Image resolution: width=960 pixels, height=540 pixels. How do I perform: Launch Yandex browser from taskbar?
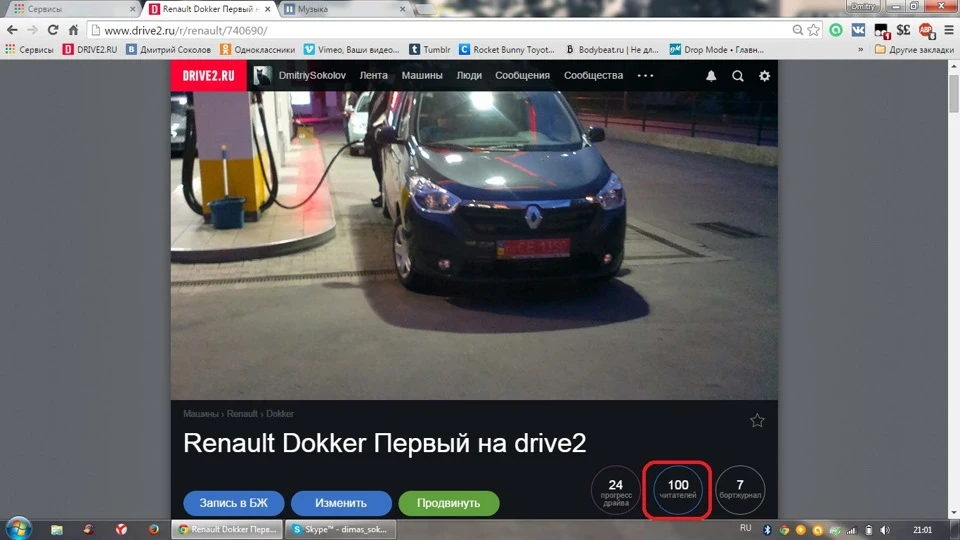(121, 530)
